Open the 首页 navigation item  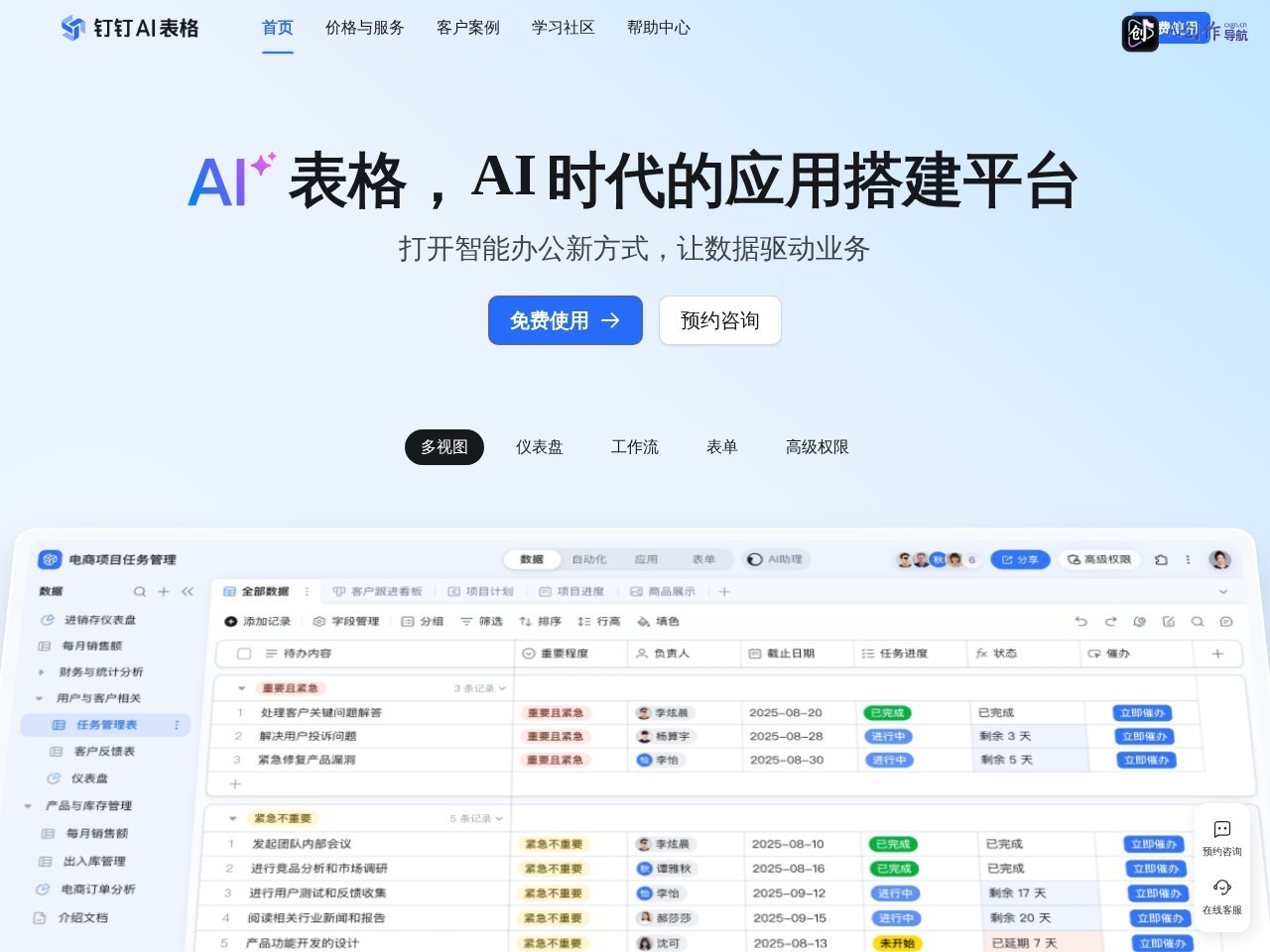click(x=278, y=28)
